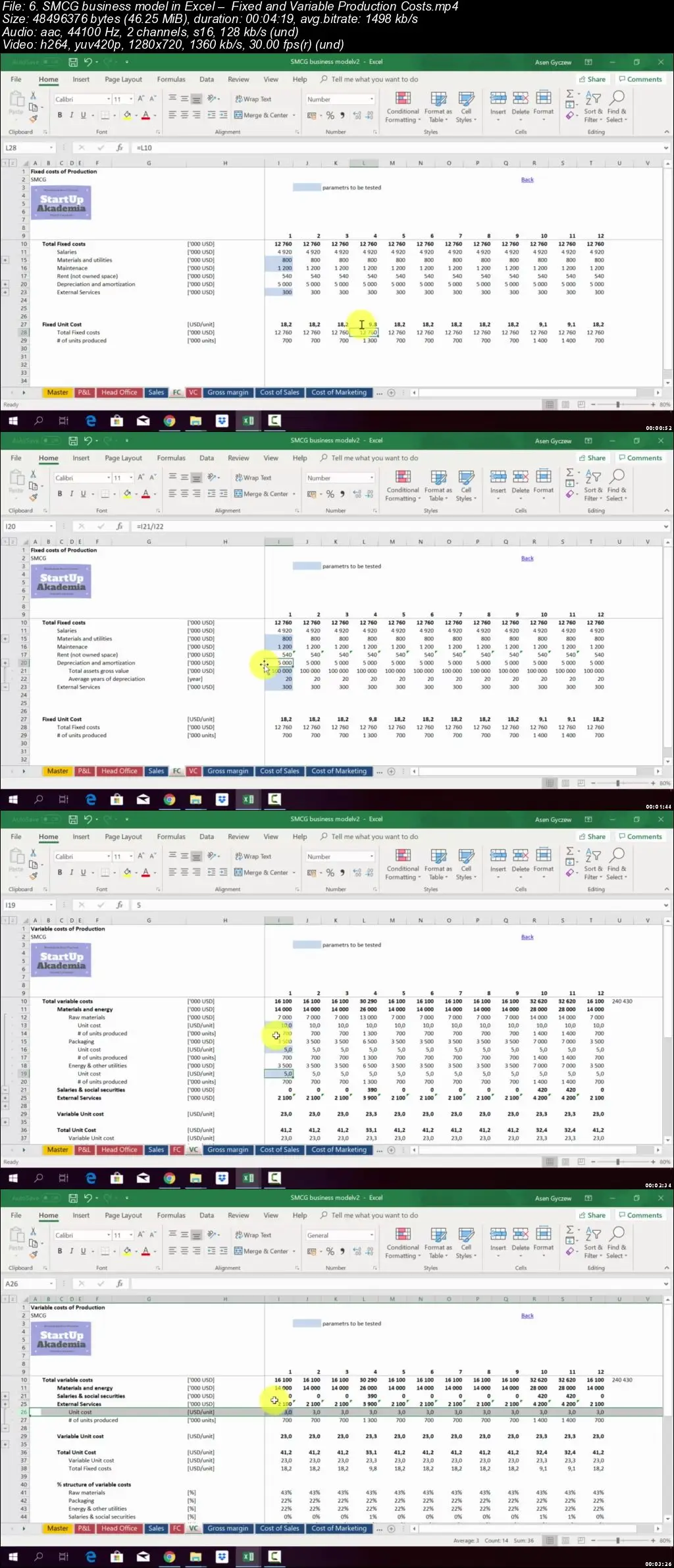Toggle Middle Align in the A26 frame

184,1235
